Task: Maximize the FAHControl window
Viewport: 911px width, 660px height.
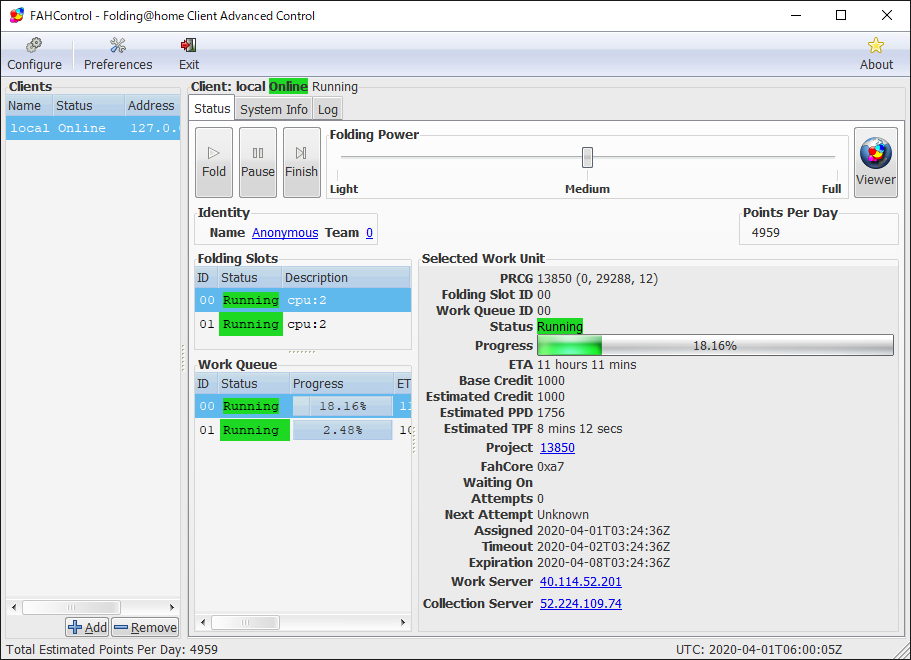Action: click(841, 16)
